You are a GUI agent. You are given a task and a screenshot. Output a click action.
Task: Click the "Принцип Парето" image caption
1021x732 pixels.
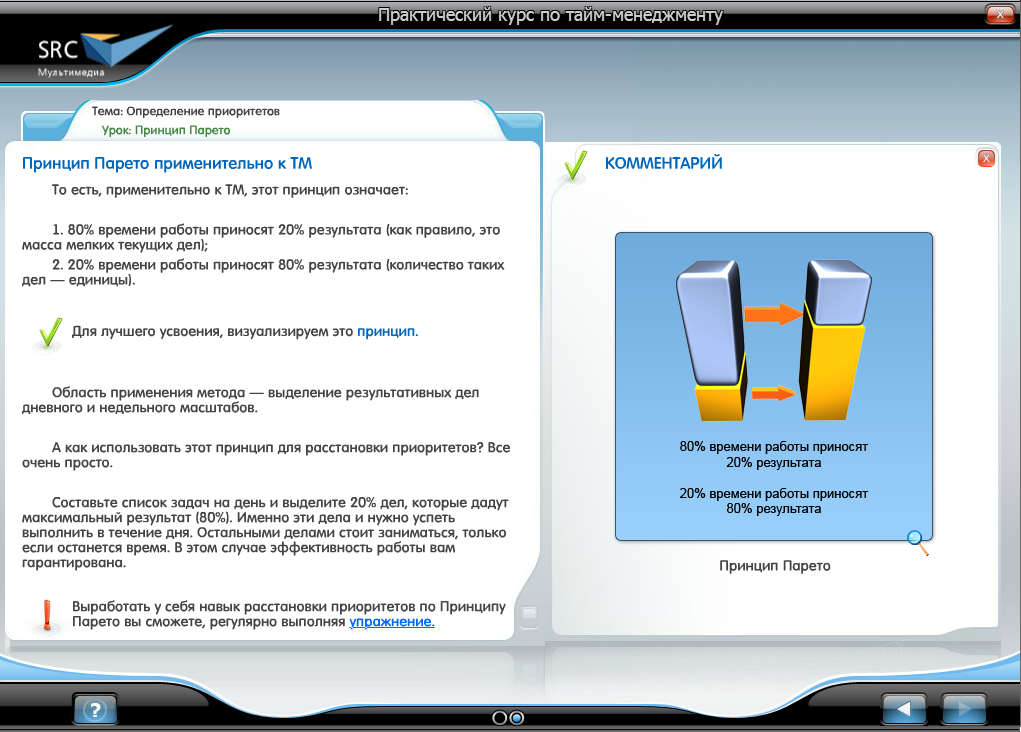coord(775,566)
